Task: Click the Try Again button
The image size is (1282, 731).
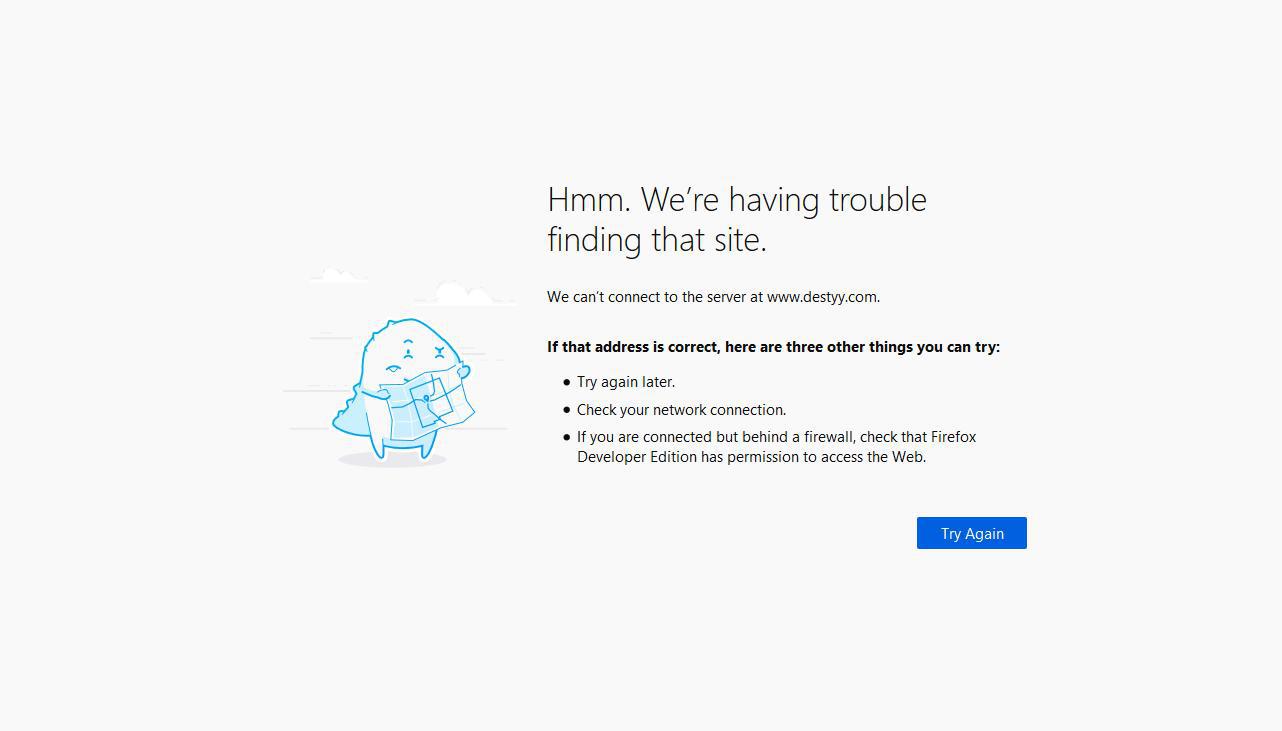Action: 971,533
